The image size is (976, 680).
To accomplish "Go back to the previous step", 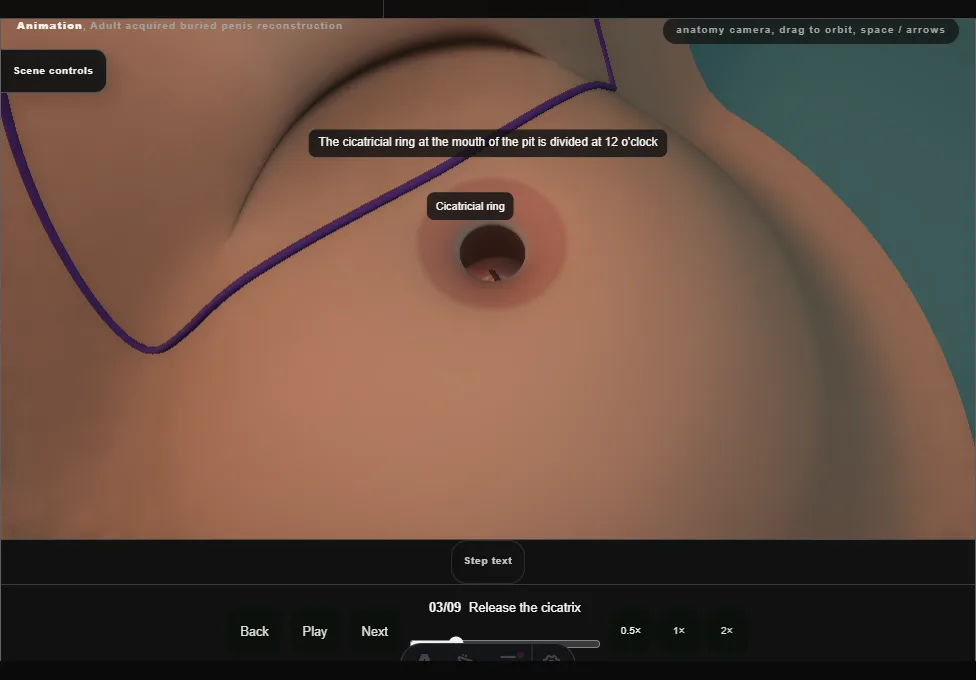I will 254,631.
